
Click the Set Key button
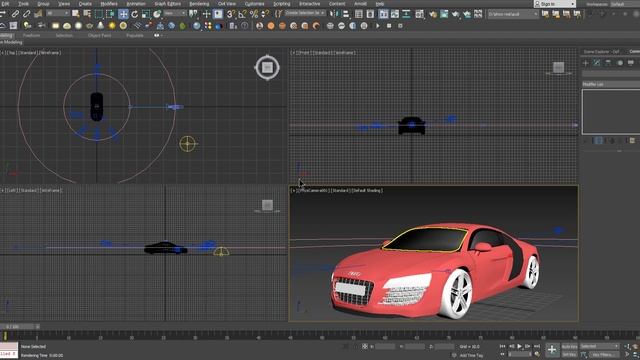pyautogui.click(x=569, y=354)
